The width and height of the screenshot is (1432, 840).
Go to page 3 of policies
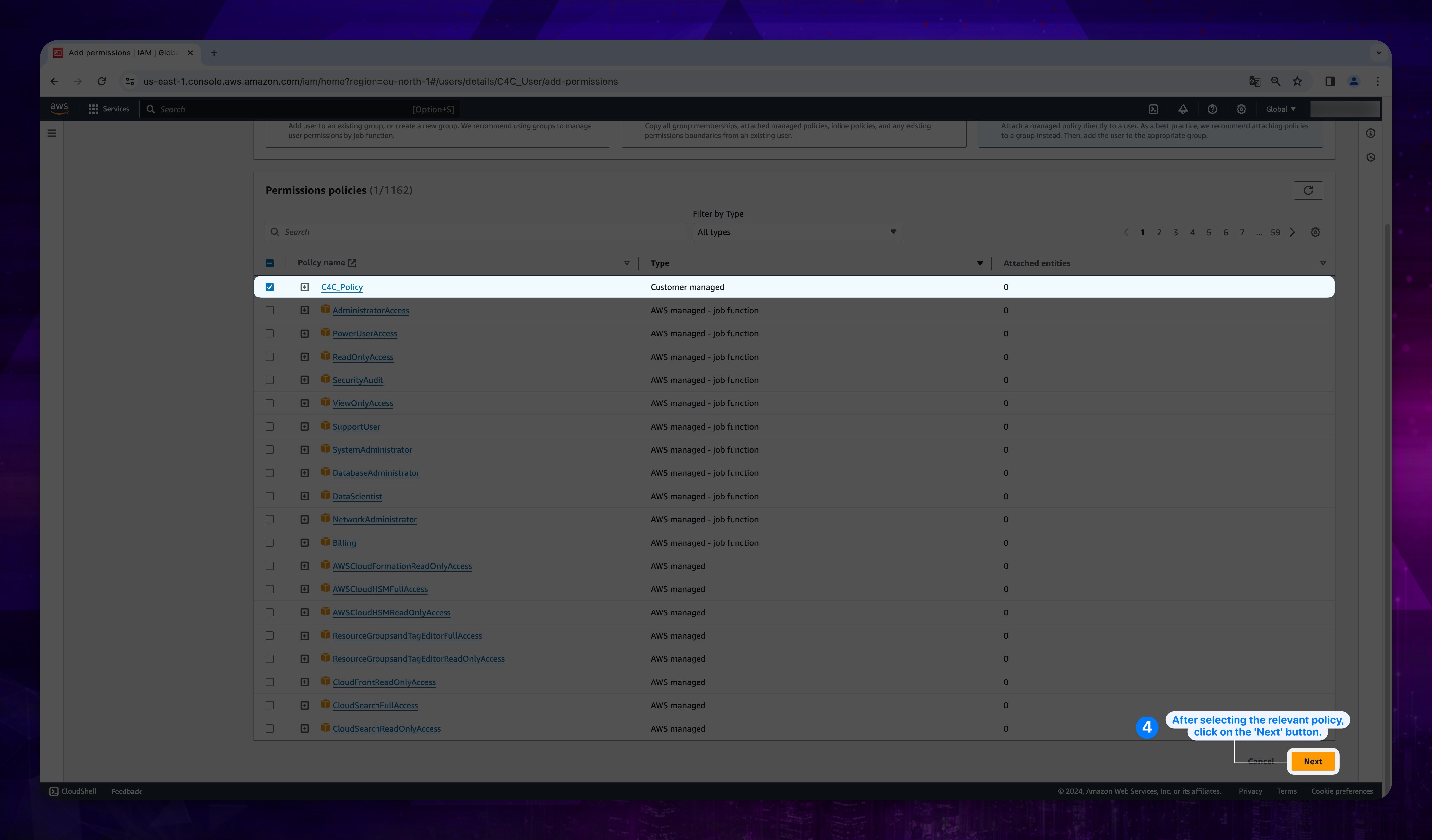coord(1176,232)
